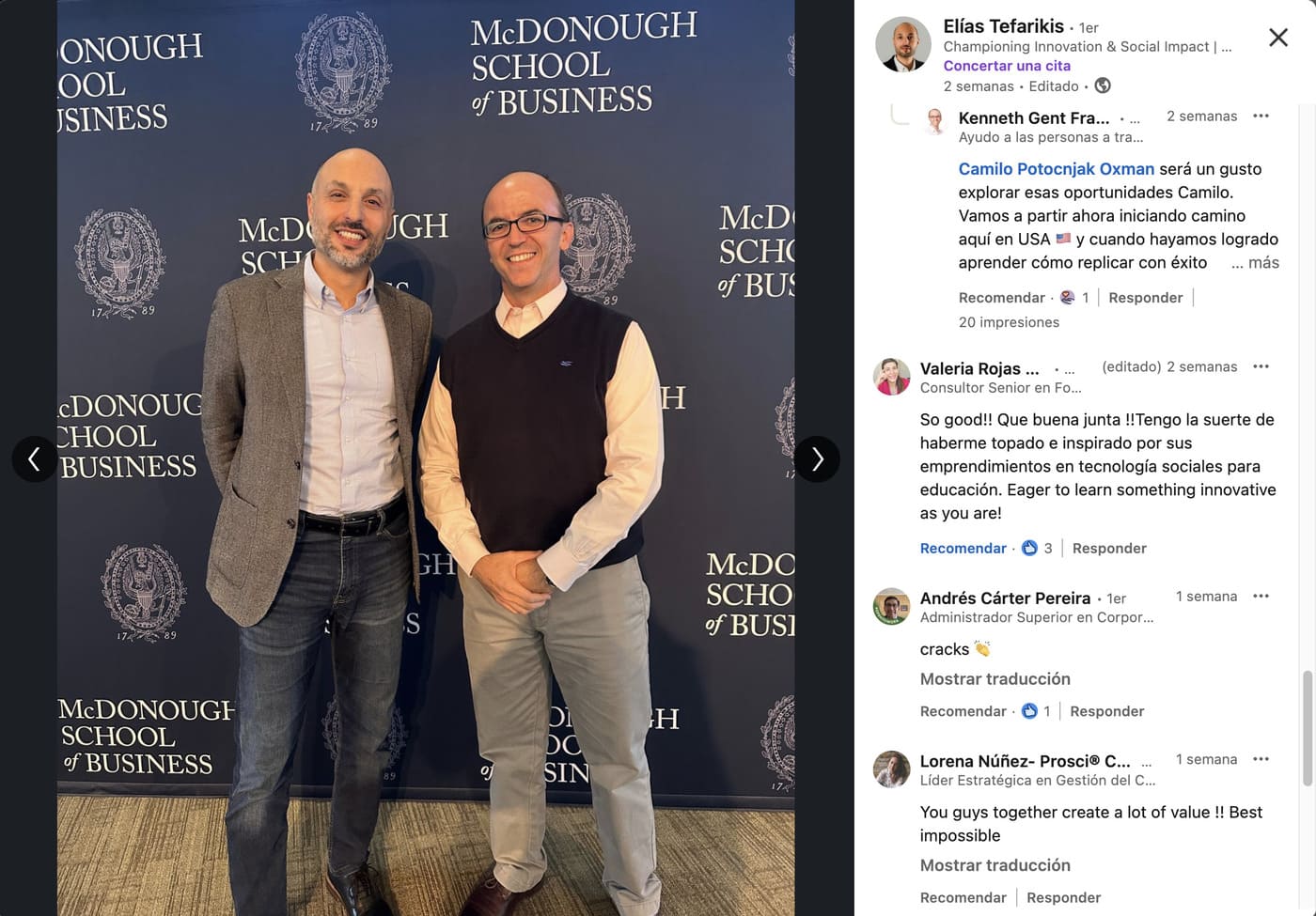Click the comments panel scrollbar thumb
The image size is (1316, 916).
[x=1307, y=728]
